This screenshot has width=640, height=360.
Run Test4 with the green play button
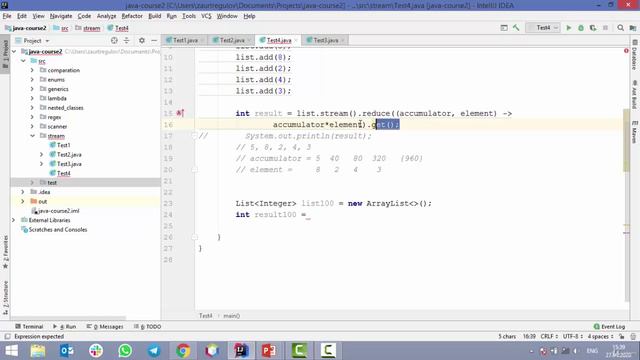click(x=569, y=28)
